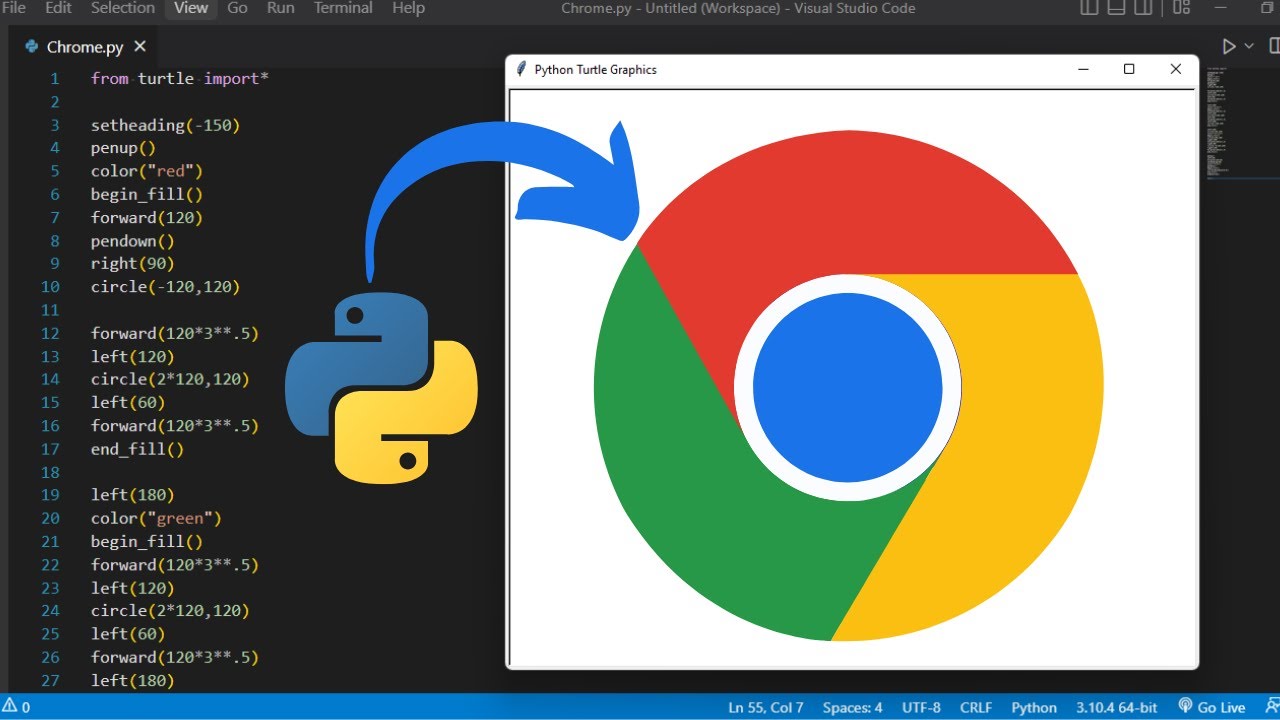Click the feather icon in the Turtle Graphics window
Viewport: 1280px width, 720px height.
tap(520, 69)
